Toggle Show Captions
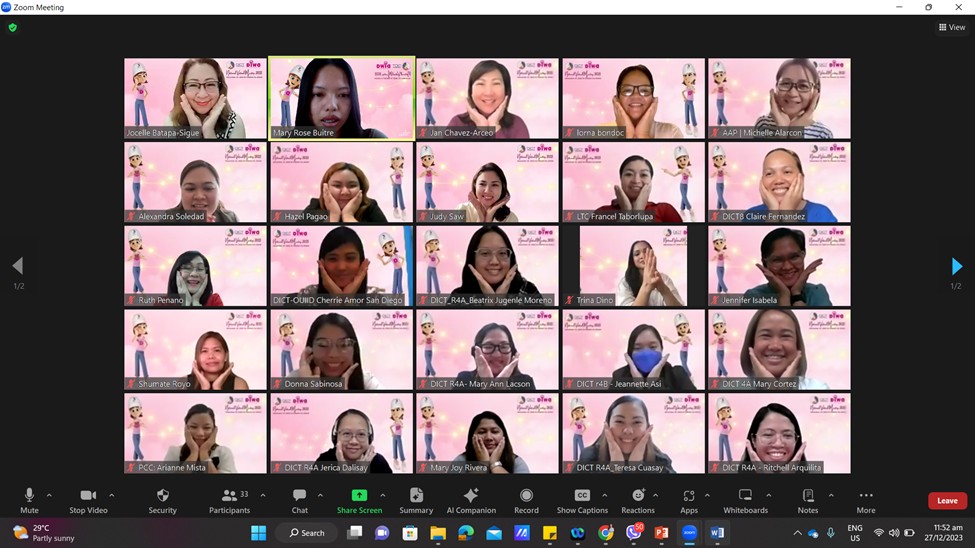The image size is (975, 548). (582, 499)
